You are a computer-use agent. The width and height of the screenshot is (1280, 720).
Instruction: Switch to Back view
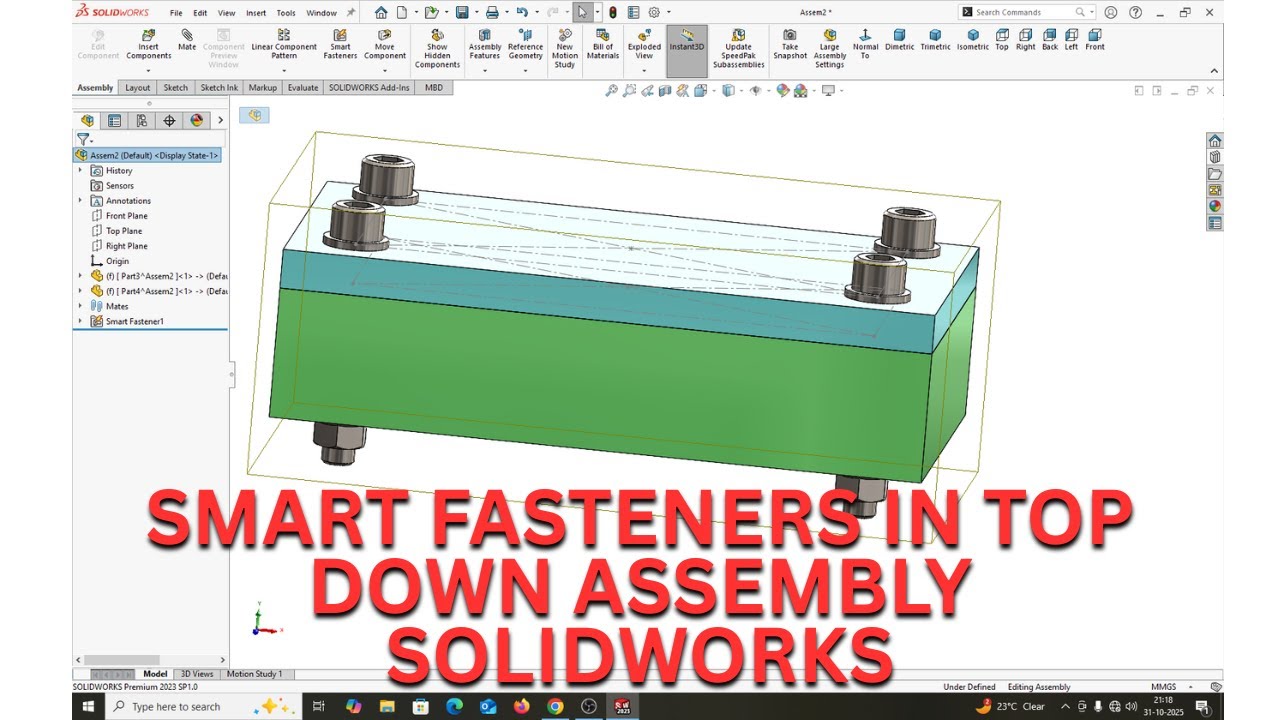pos(1050,40)
